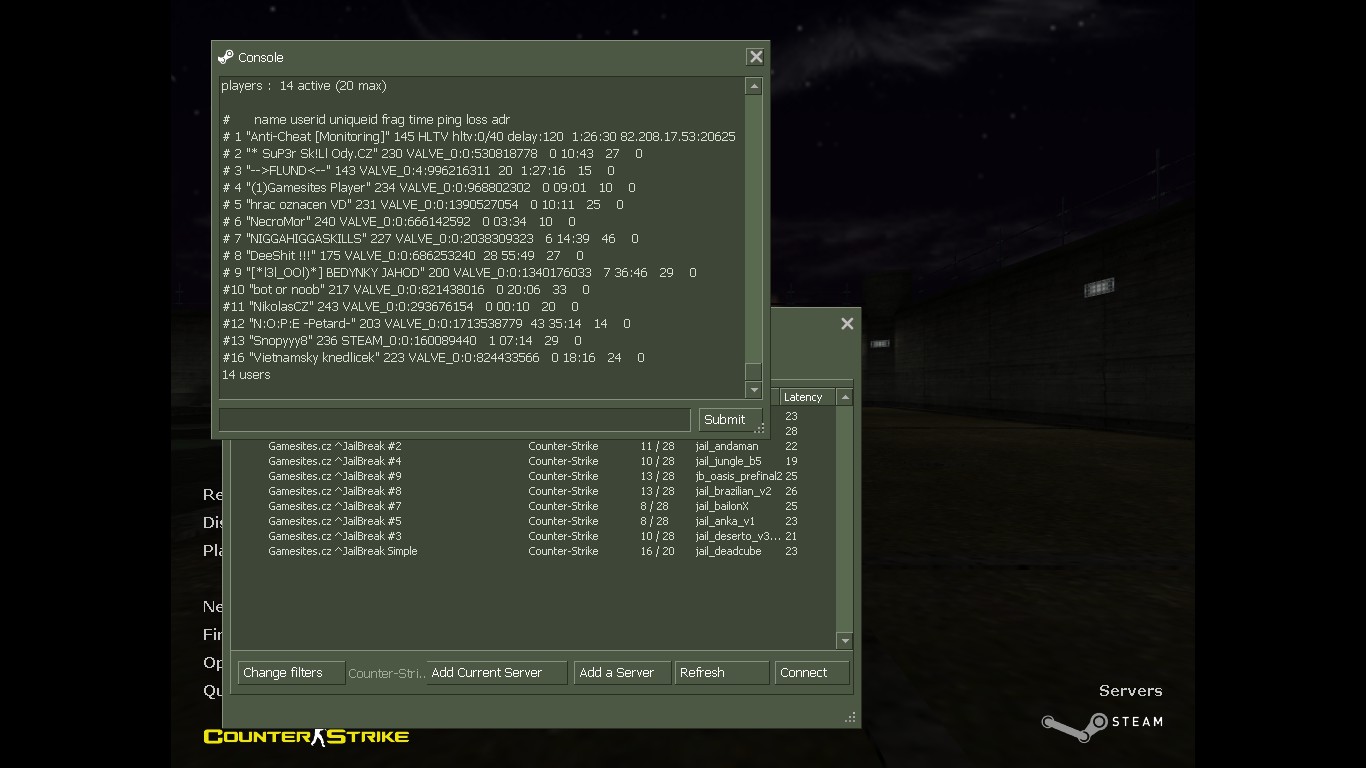Click console scrollbar down arrow
Screen dimensions: 1366x768
point(754,390)
